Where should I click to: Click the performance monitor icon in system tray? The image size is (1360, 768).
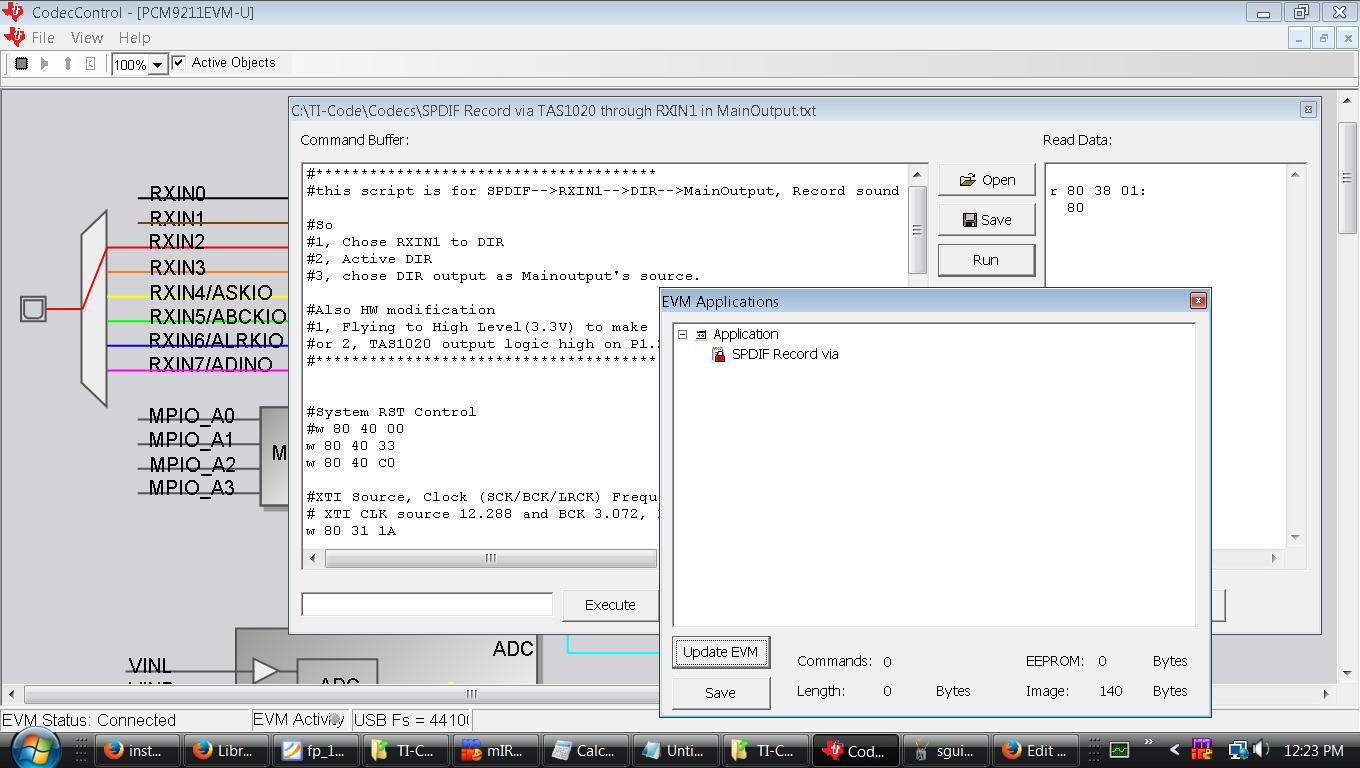click(x=1120, y=751)
